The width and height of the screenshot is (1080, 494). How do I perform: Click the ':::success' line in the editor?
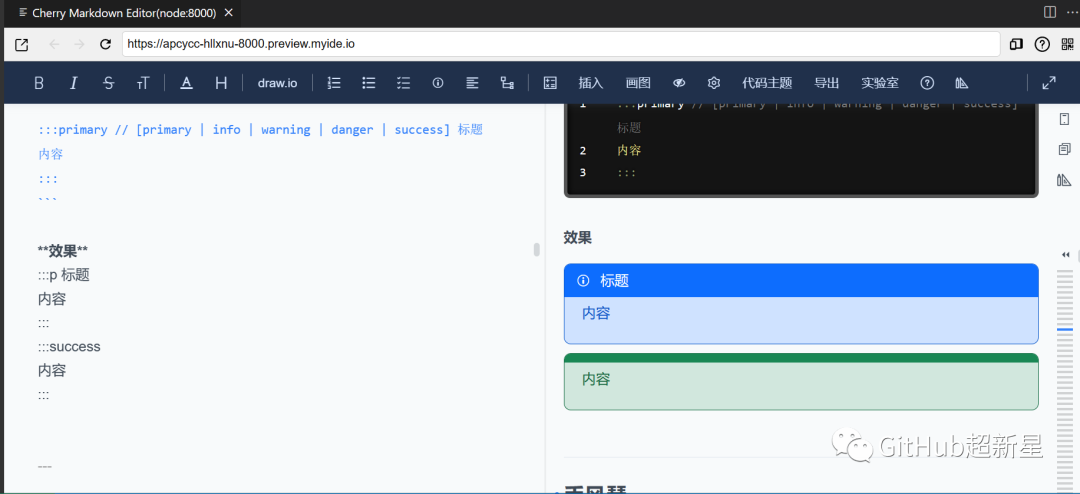tap(70, 347)
